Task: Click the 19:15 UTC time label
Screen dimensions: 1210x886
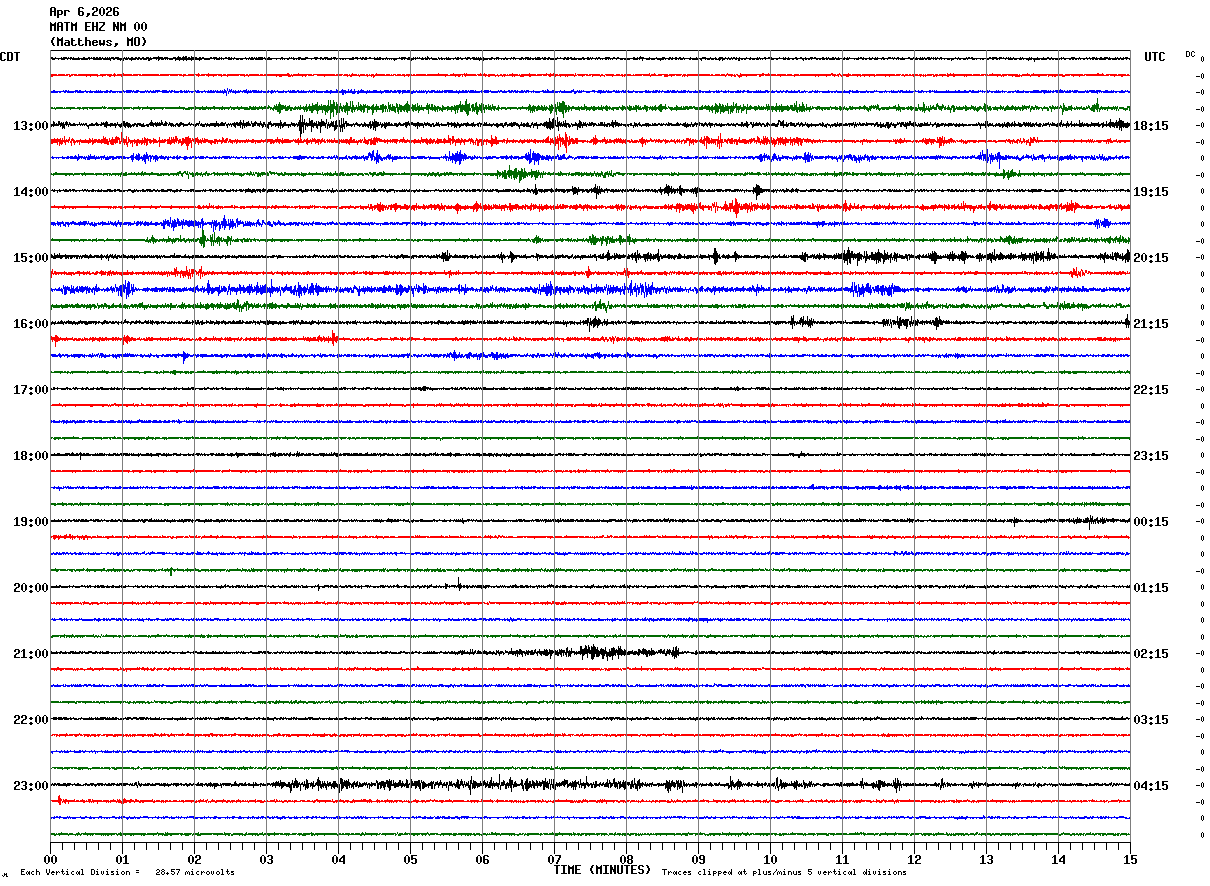Action: [x=1151, y=192]
